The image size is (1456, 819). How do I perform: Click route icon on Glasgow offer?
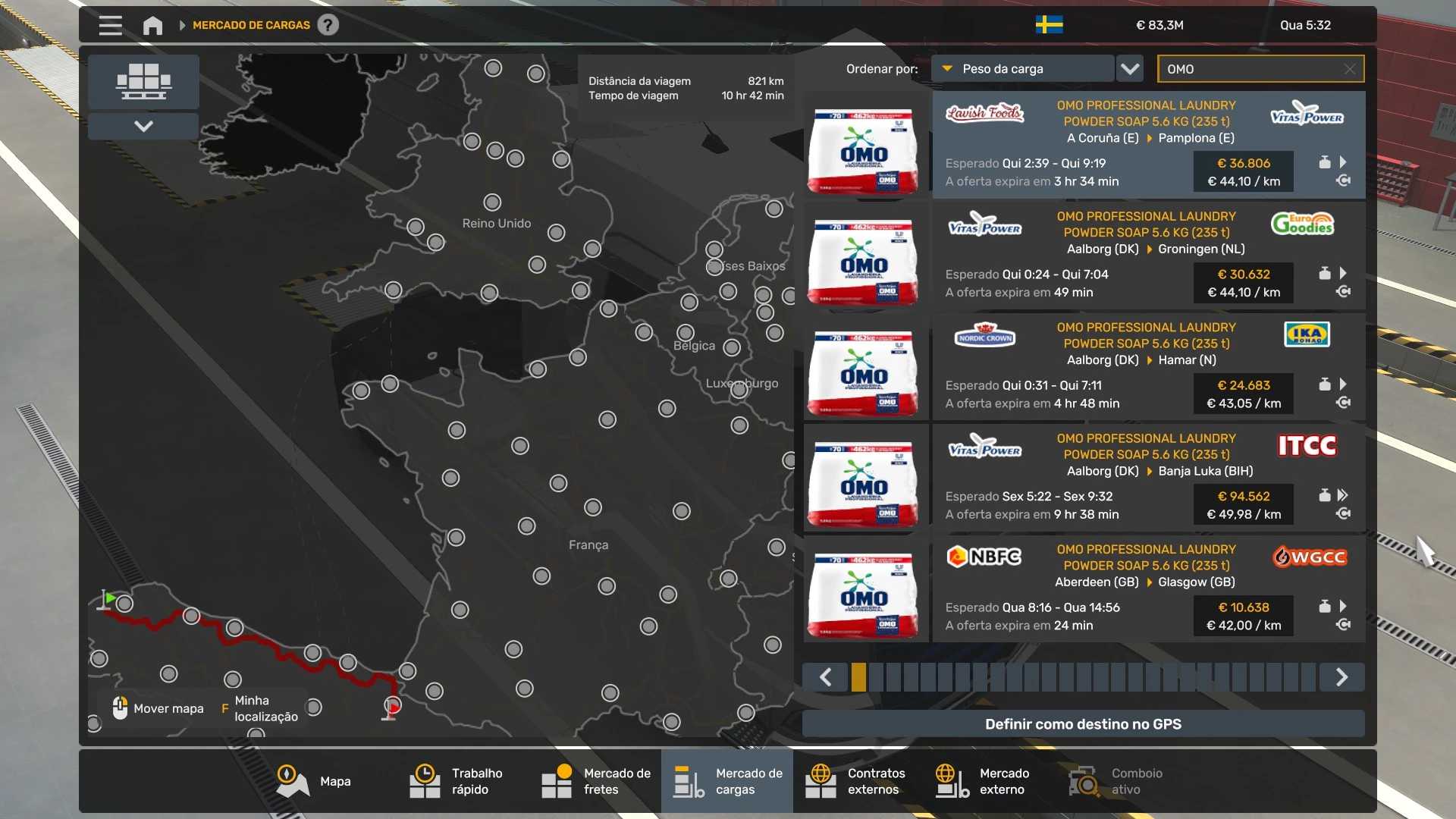1343,625
